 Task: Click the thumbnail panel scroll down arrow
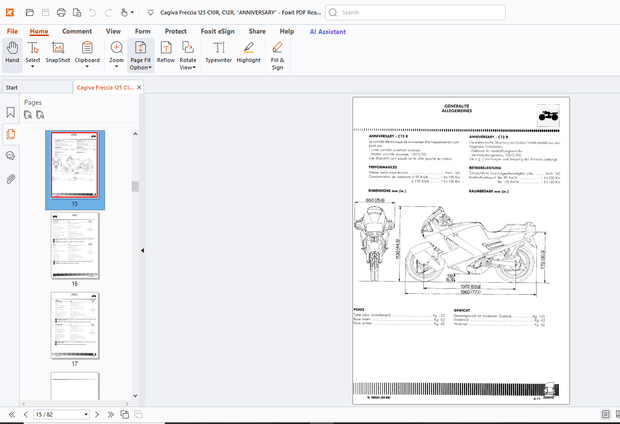pyautogui.click(x=135, y=395)
